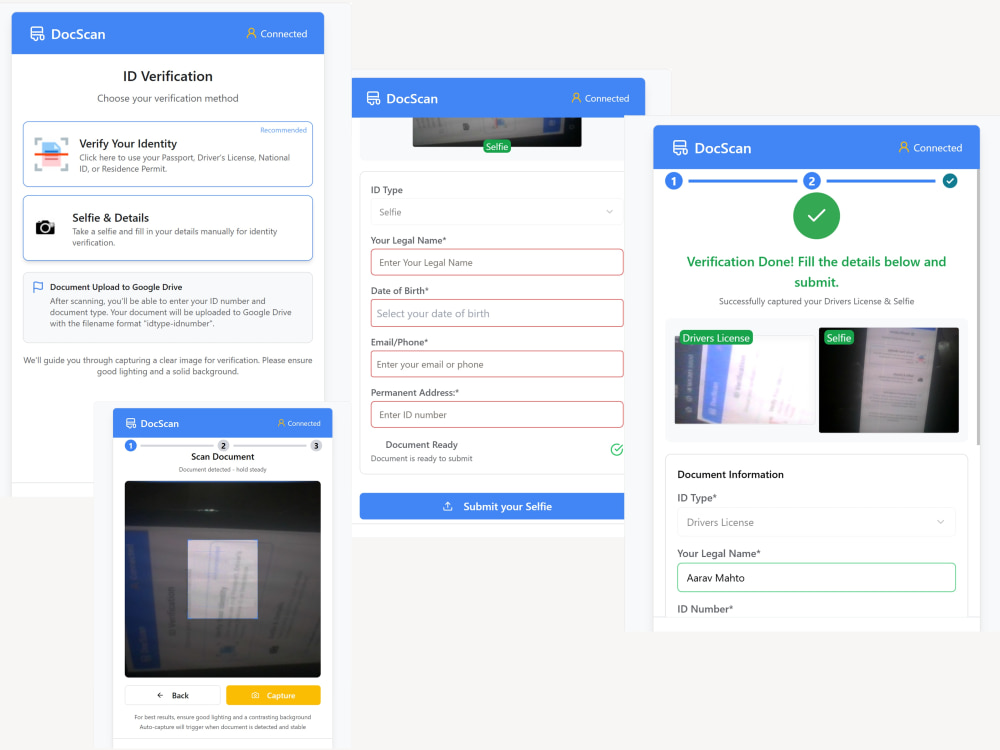Click the Document Information heading
The width and height of the screenshot is (1000, 750).
[730, 474]
